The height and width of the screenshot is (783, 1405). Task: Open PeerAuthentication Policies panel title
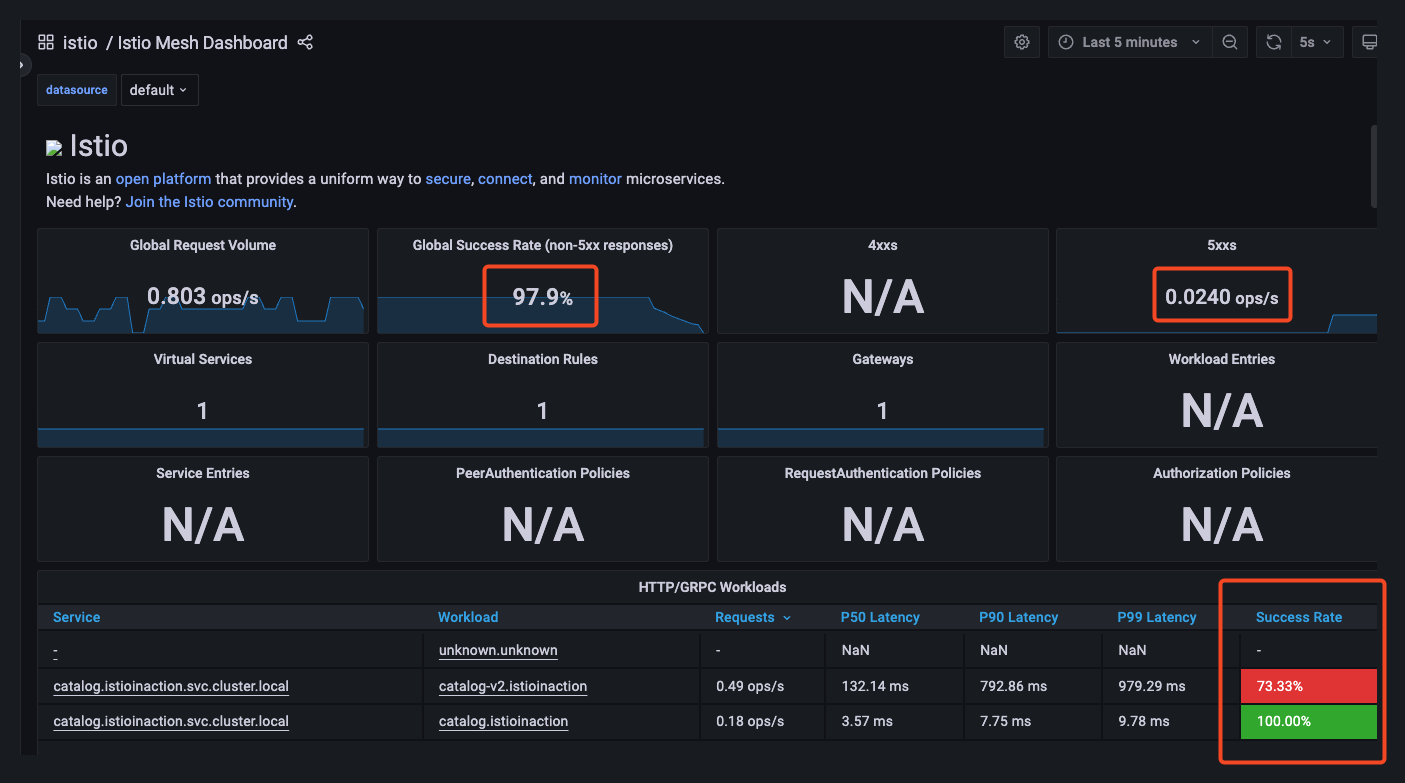pos(543,473)
